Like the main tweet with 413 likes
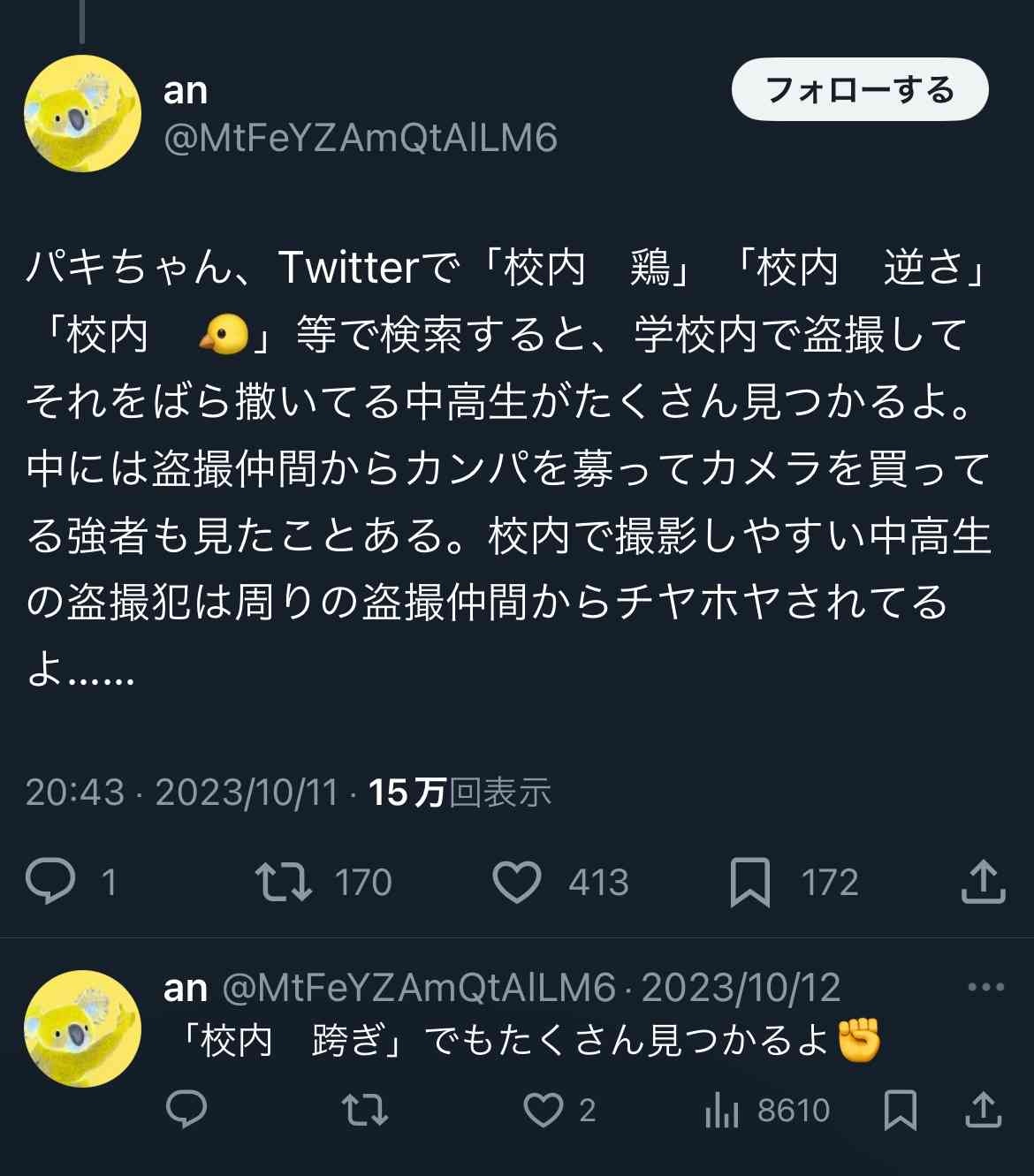Viewport: 1034px width, 1176px height. coord(516,883)
